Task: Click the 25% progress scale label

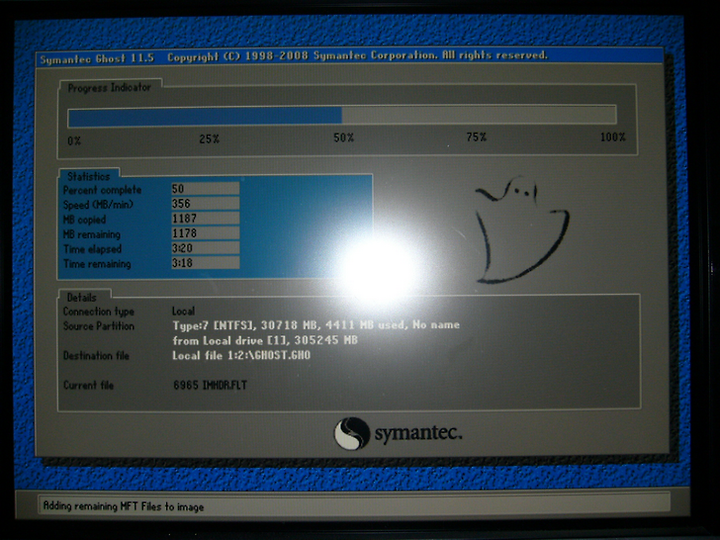Action: 209,139
